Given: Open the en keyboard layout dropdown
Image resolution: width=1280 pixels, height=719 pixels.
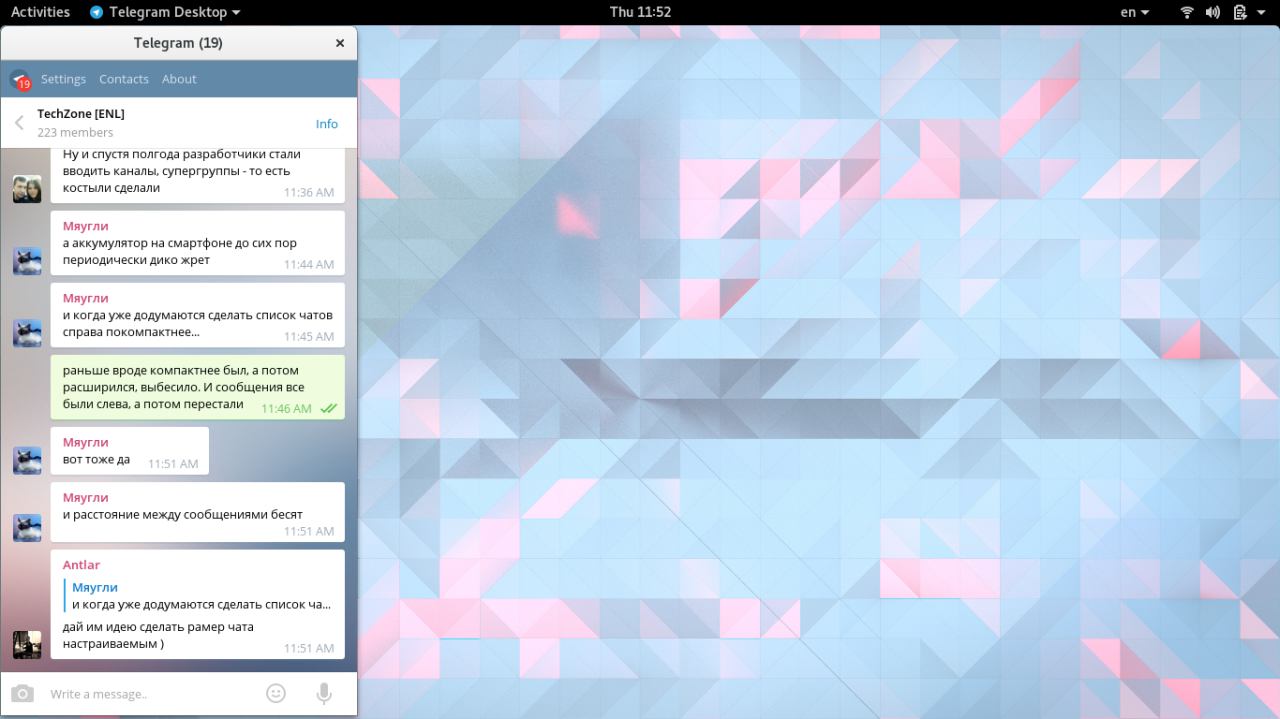Looking at the screenshot, I should point(1134,12).
